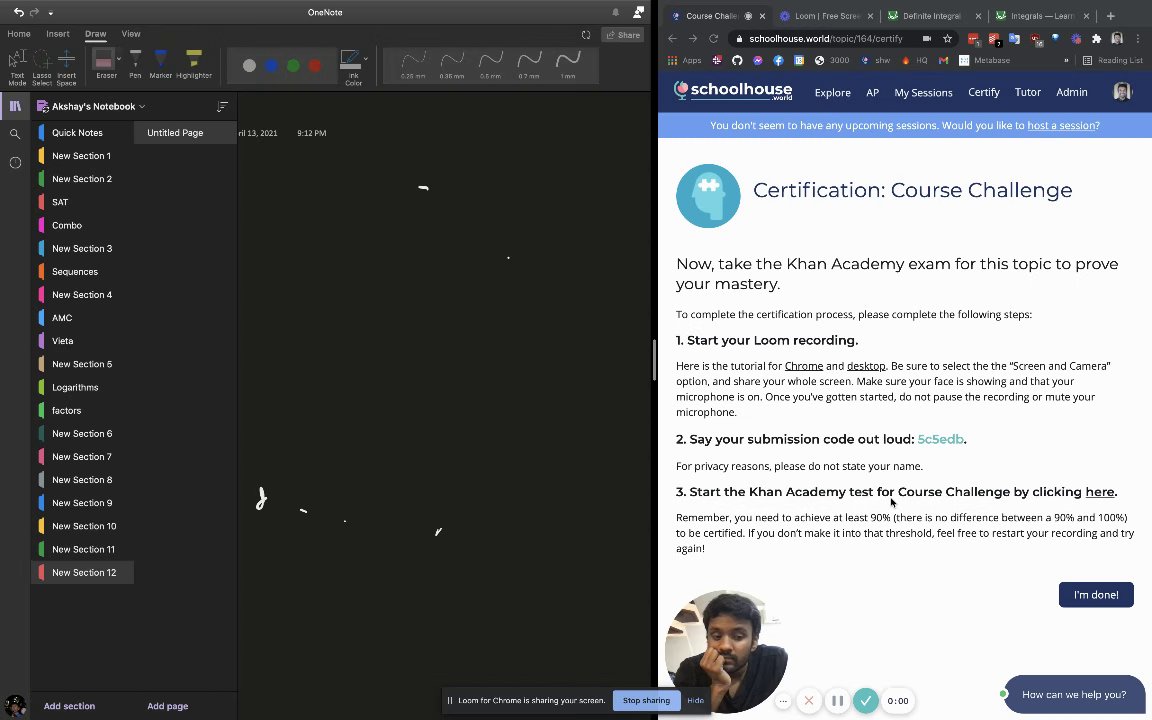The width and height of the screenshot is (1152, 720).
Task: Cancel the Loom recording with X
Action: pos(809,701)
